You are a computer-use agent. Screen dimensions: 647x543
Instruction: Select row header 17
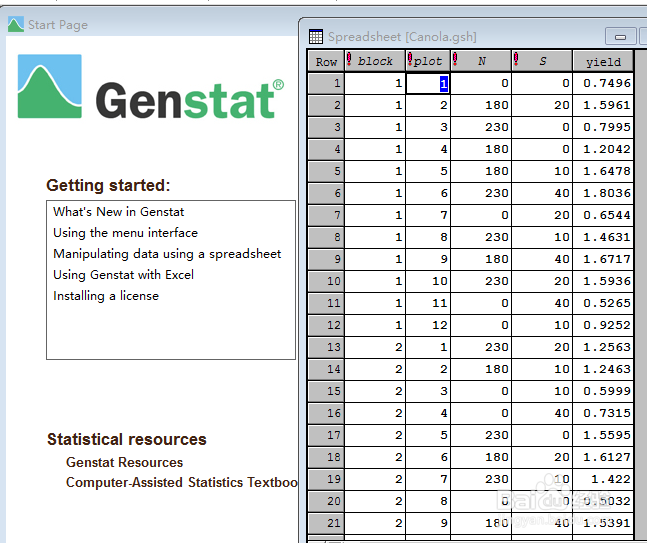326,435
